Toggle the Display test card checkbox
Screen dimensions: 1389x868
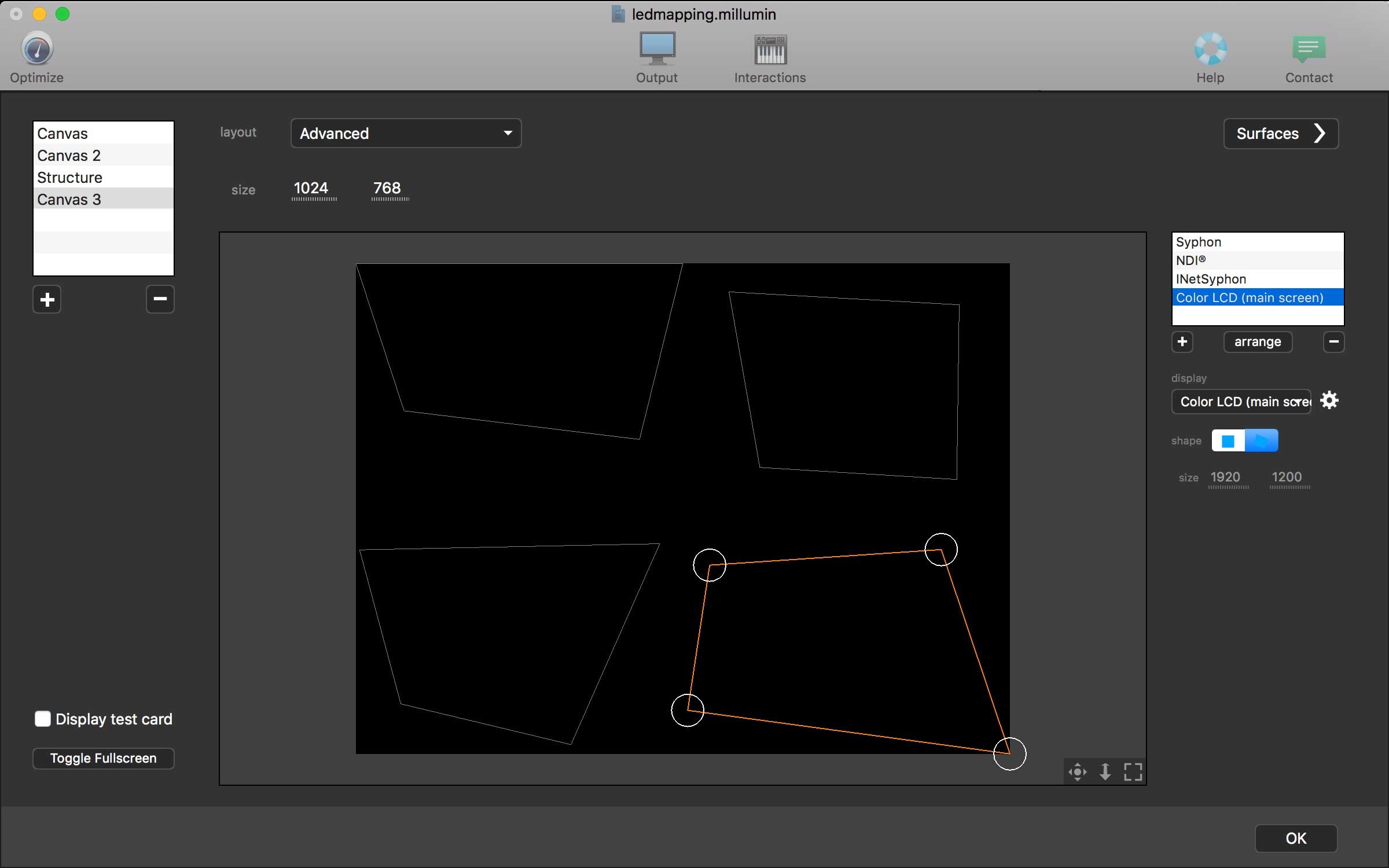(x=42, y=718)
